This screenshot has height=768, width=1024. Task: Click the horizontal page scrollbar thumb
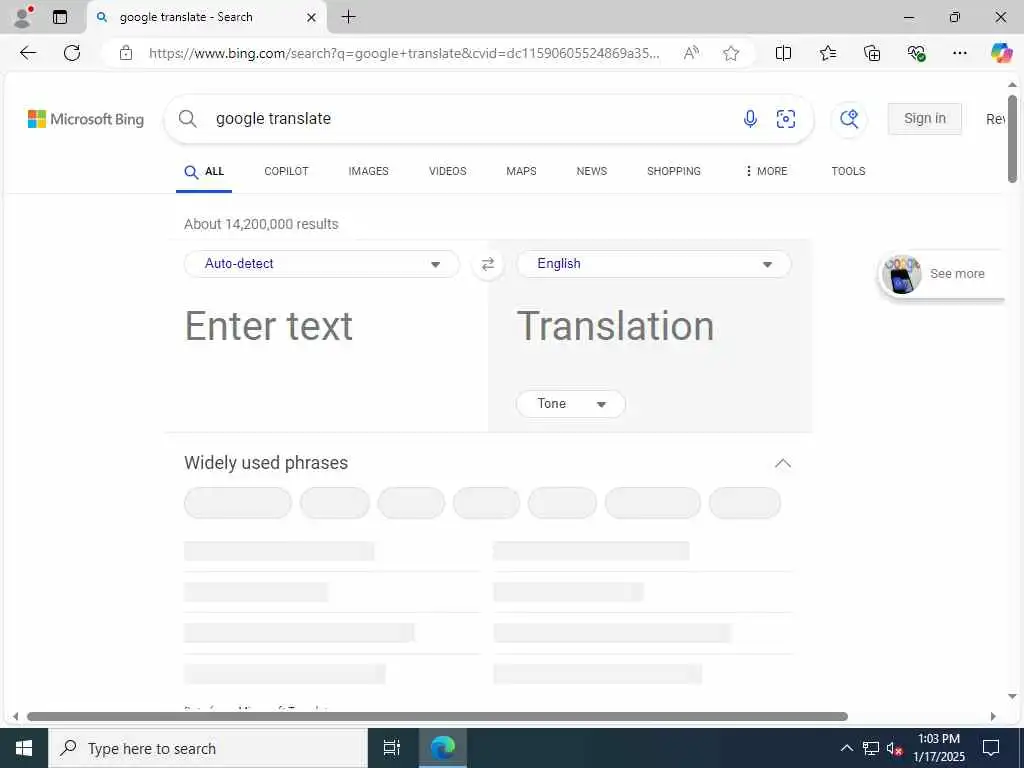pyautogui.click(x=437, y=716)
